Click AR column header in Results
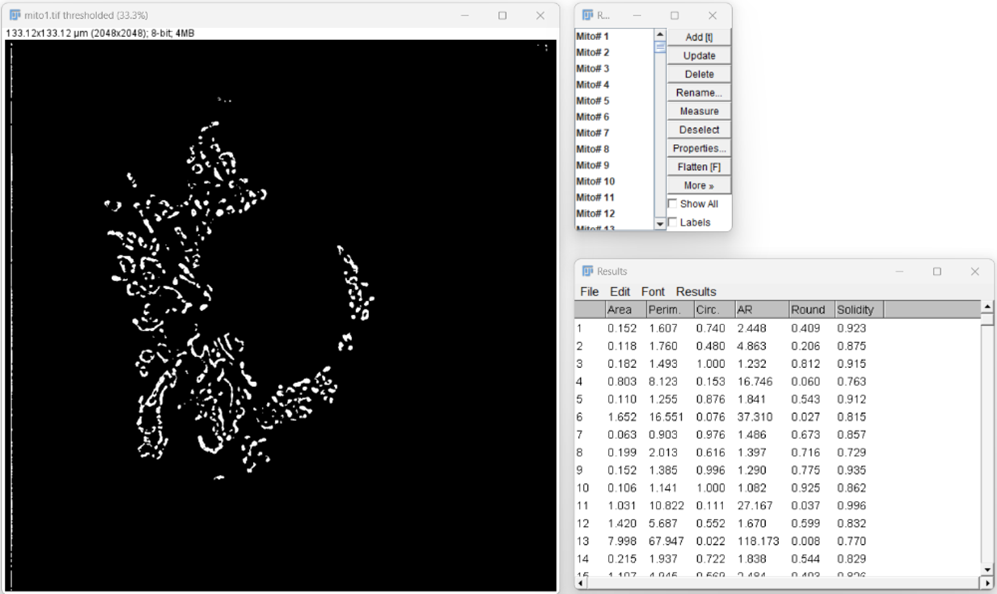This screenshot has width=997, height=594. pyautogui.click(x=762, y=310)
